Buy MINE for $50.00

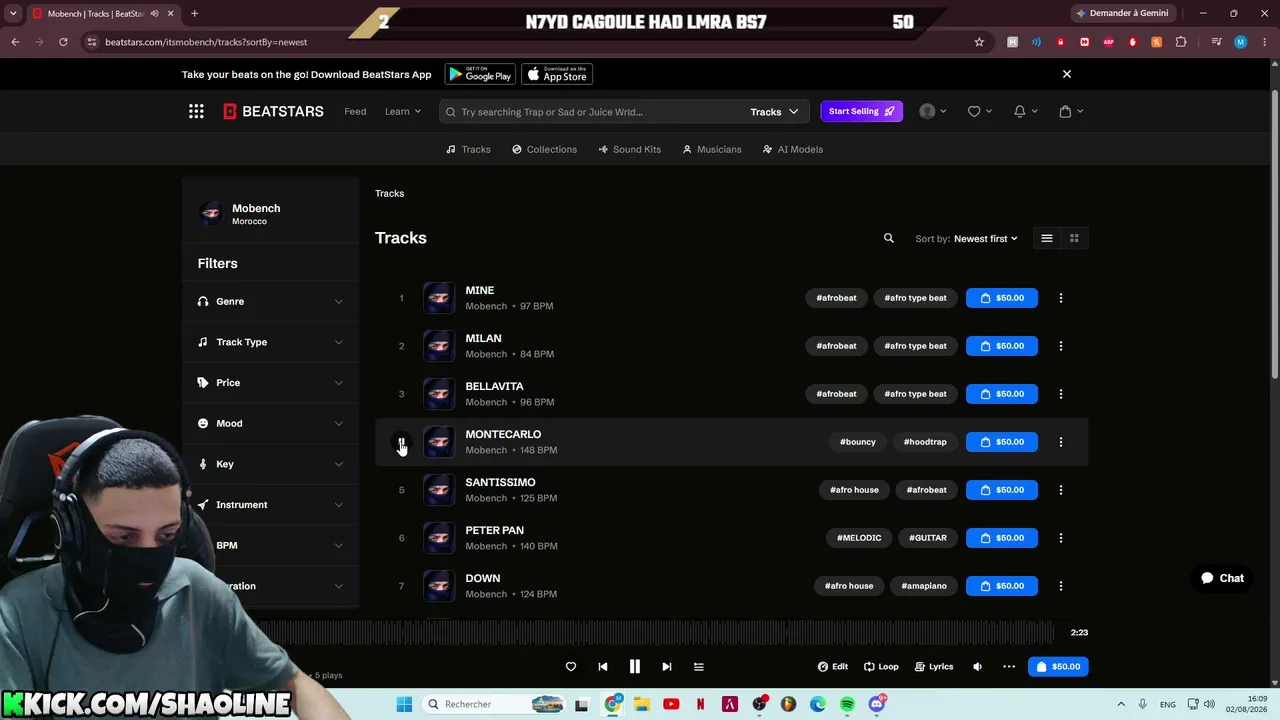[1002, 298]
